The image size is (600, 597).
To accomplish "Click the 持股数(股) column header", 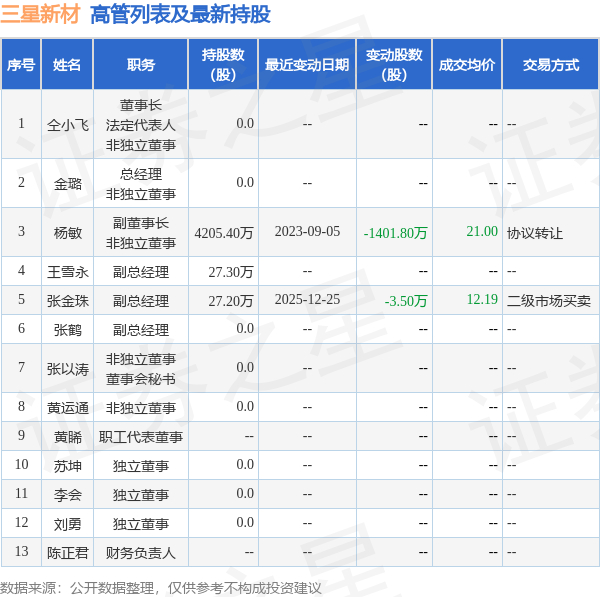I will 223,64.
